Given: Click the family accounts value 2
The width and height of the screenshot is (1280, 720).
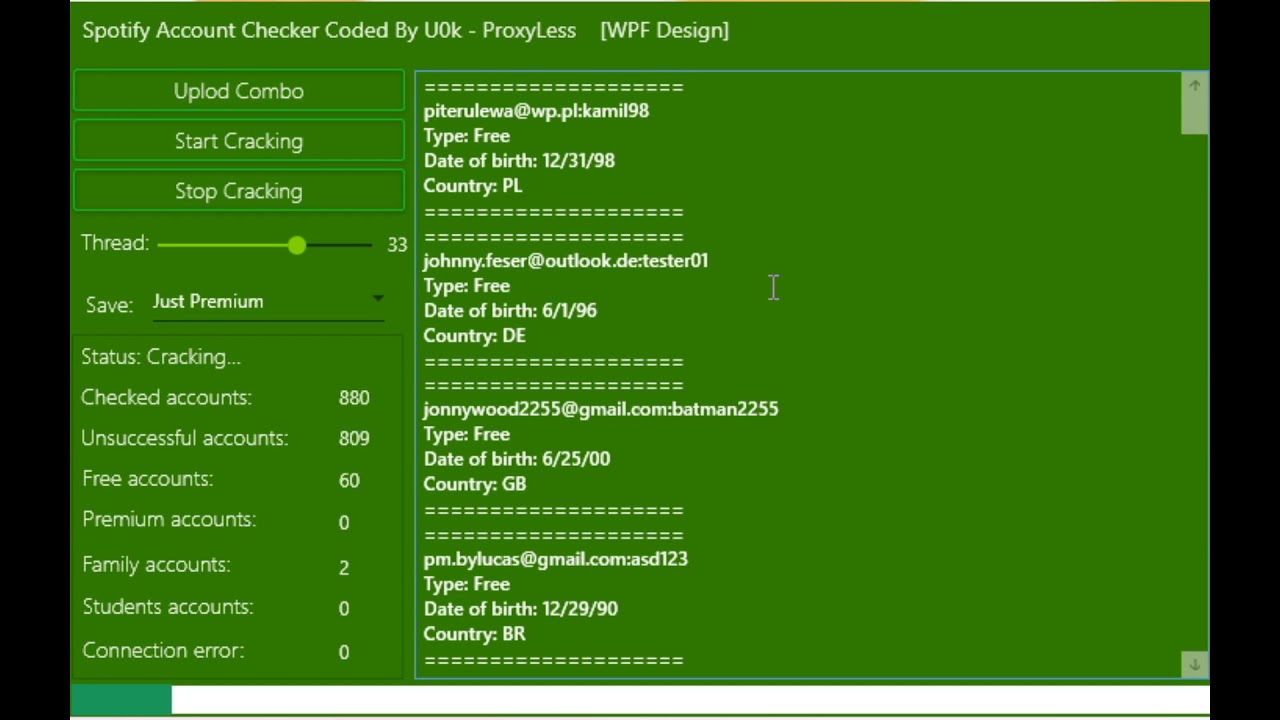Looking at the screenshot, I should click(344, 568).
